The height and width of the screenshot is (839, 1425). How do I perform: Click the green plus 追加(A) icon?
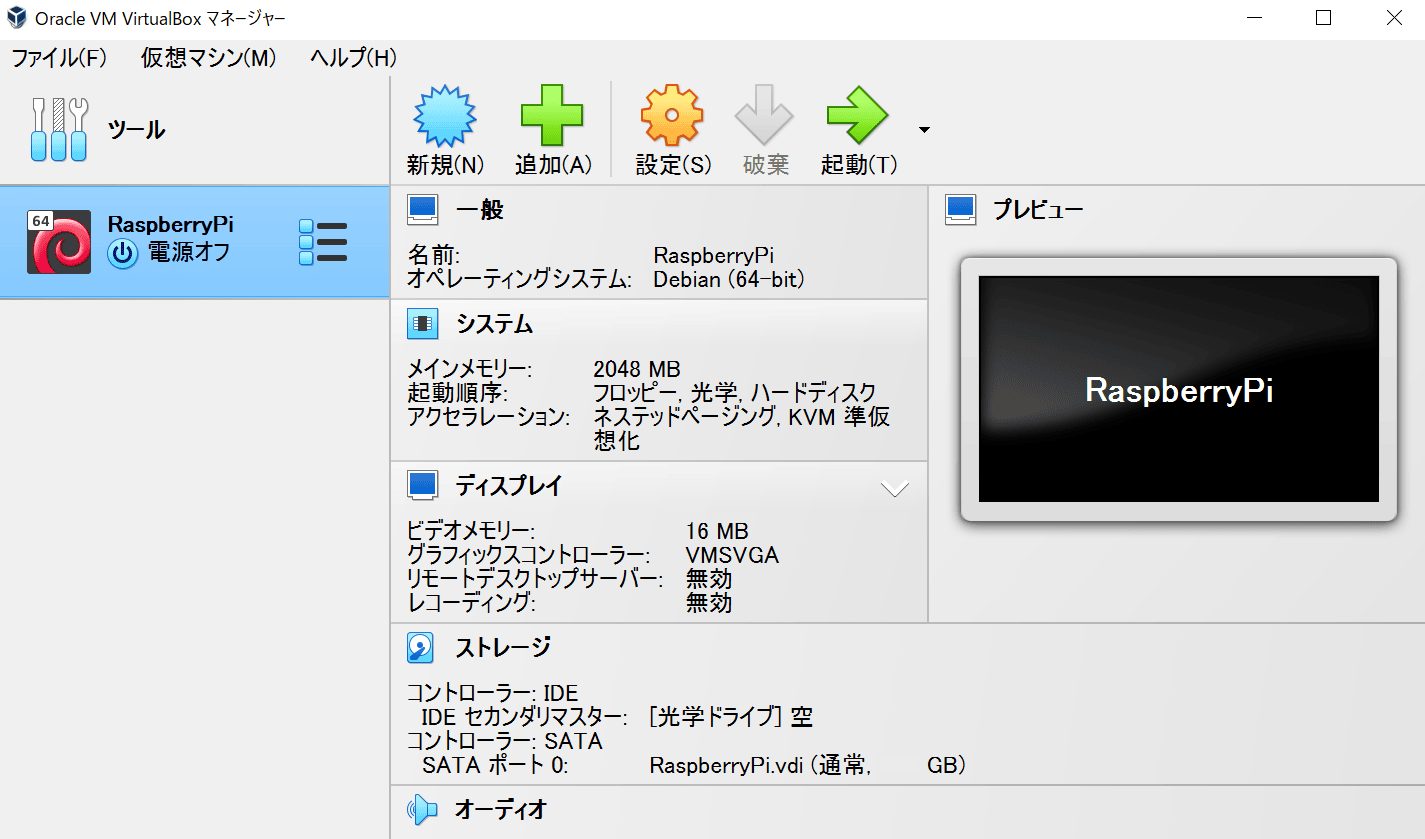tap(552, 116)
